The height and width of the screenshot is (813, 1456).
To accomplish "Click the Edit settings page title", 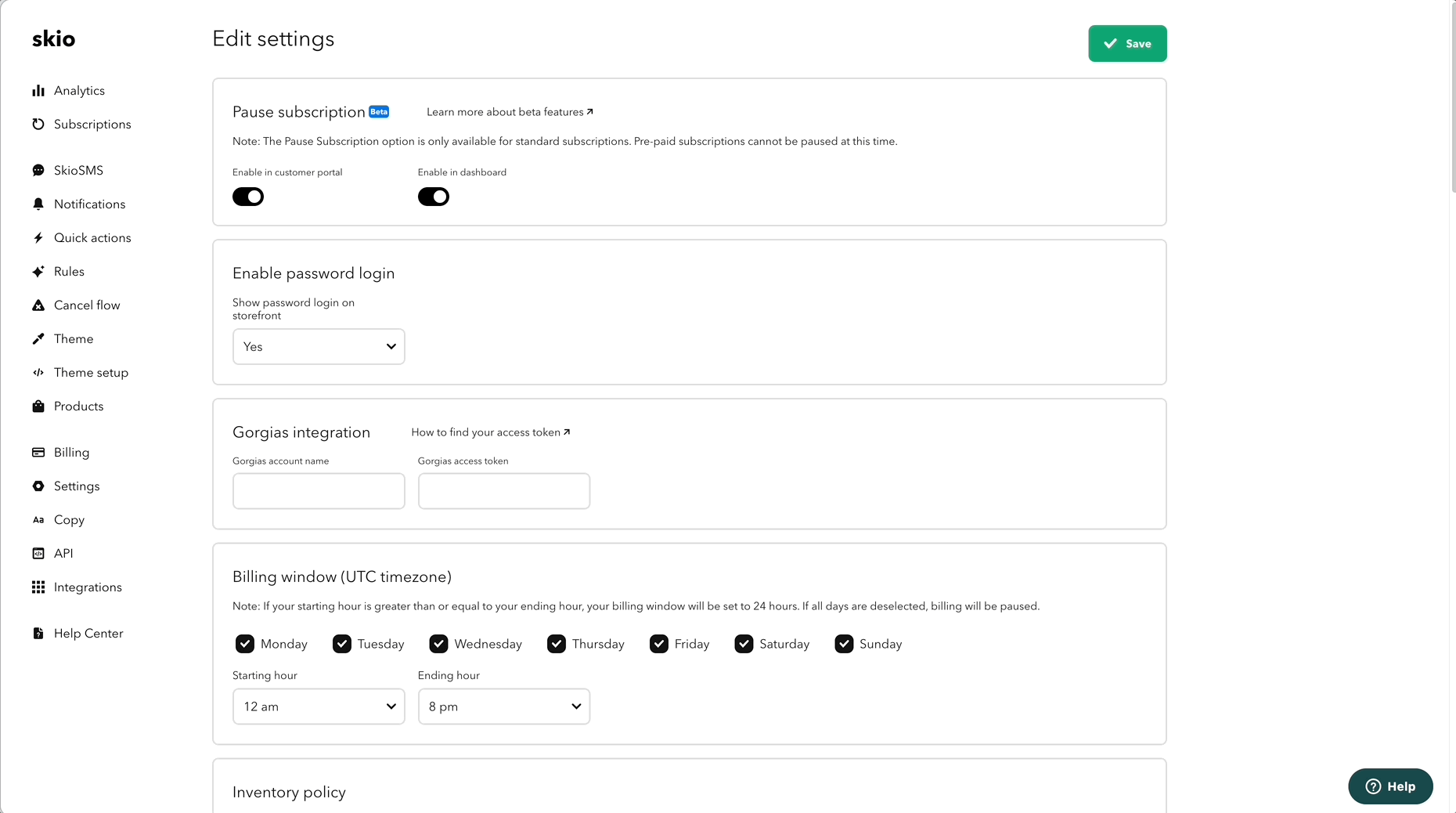I will 273,39.
